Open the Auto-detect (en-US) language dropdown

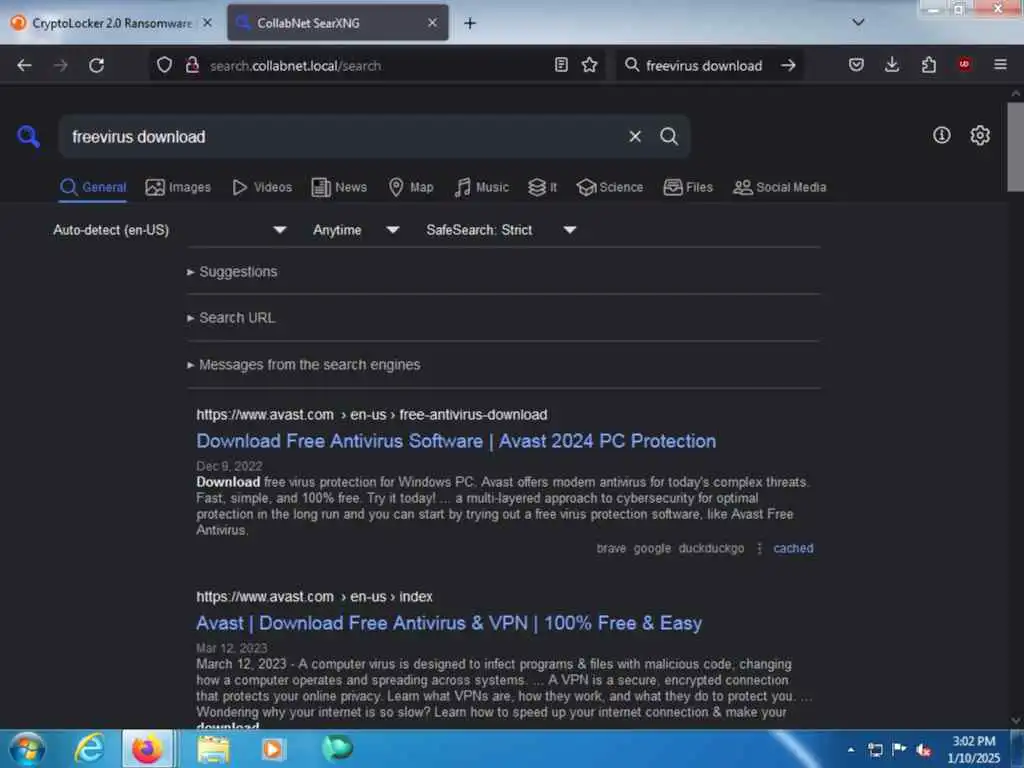coord(169,230)
